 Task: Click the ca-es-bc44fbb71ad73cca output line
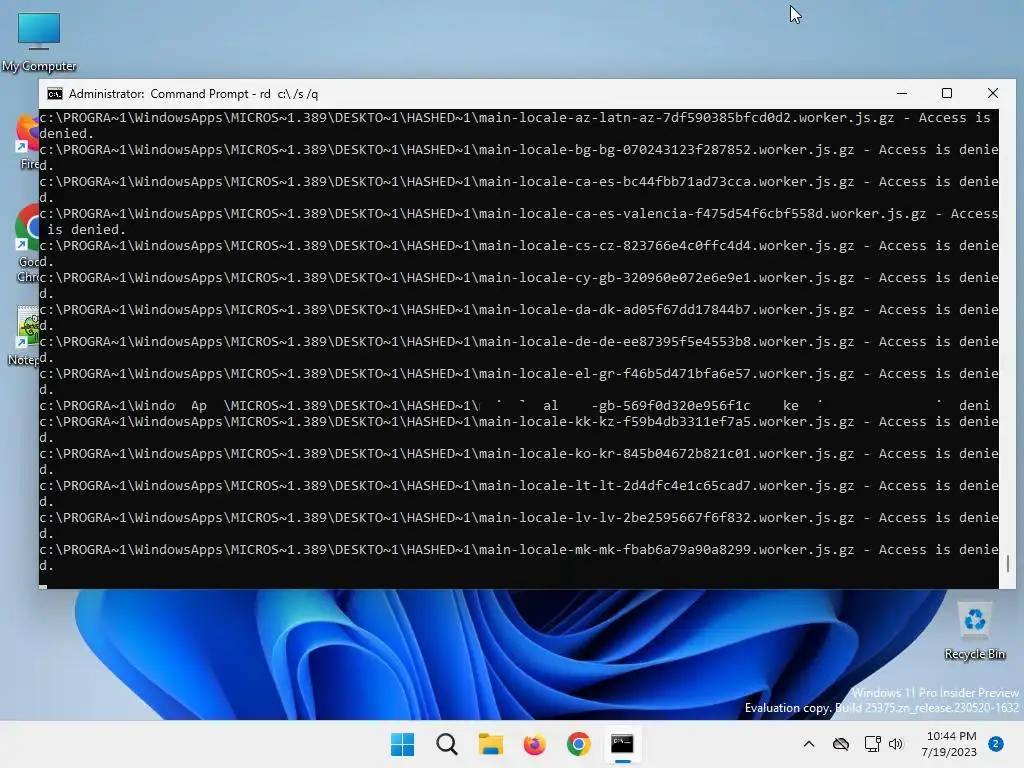pos(519,189)
